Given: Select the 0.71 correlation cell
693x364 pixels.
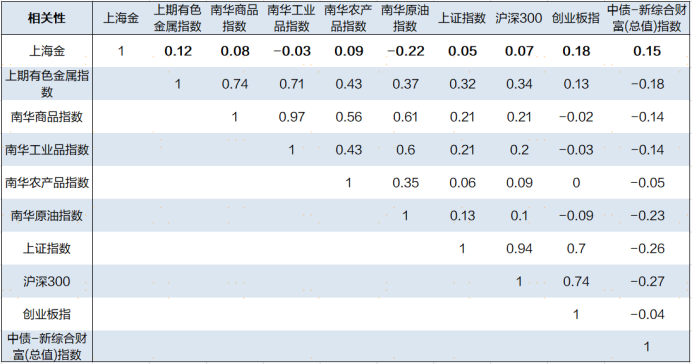Looking at the screenshot, I should 291,84.
